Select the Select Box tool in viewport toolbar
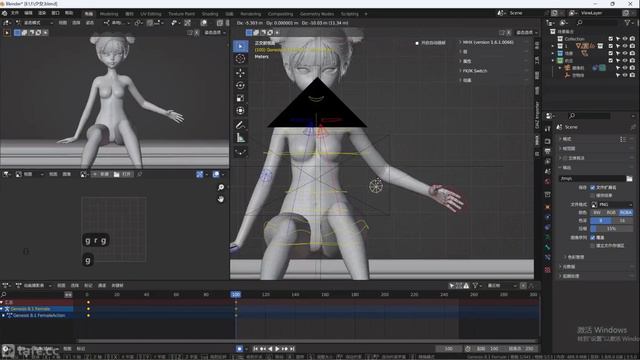 click(240, 46)
